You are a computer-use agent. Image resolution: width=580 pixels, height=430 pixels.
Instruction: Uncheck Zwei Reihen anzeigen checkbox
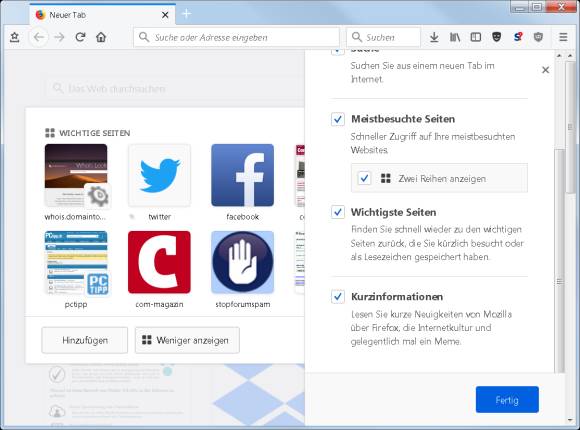[364, 178]
